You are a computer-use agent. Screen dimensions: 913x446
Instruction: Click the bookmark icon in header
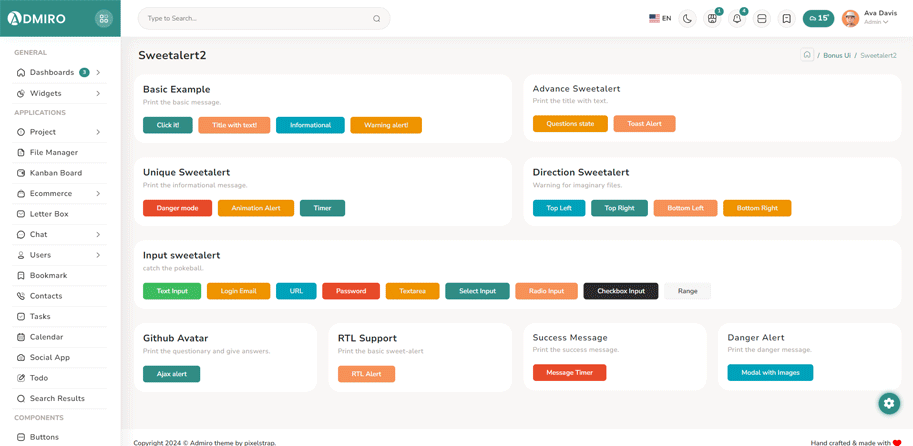786,18
